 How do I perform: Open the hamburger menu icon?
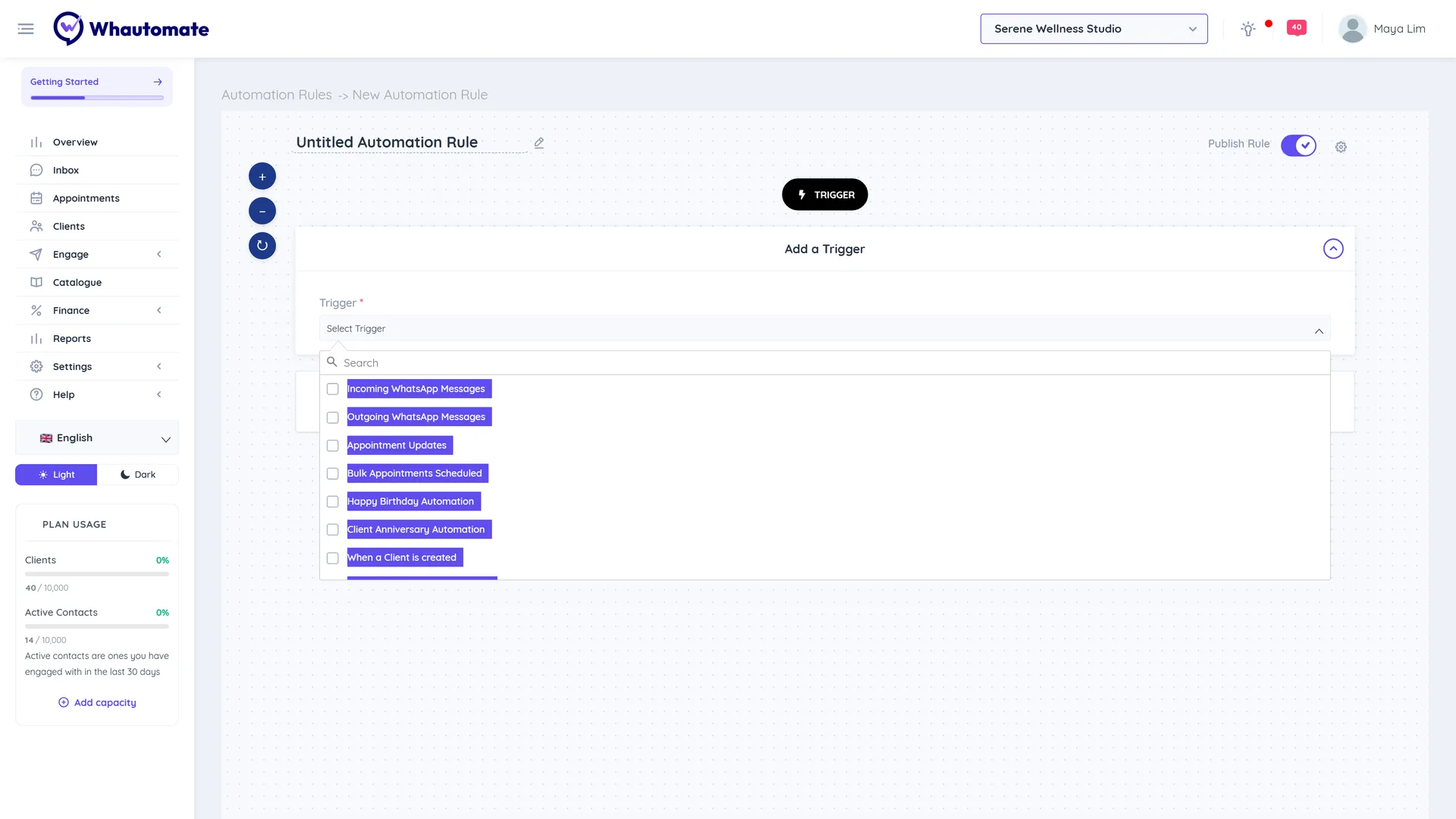[26, 29]
